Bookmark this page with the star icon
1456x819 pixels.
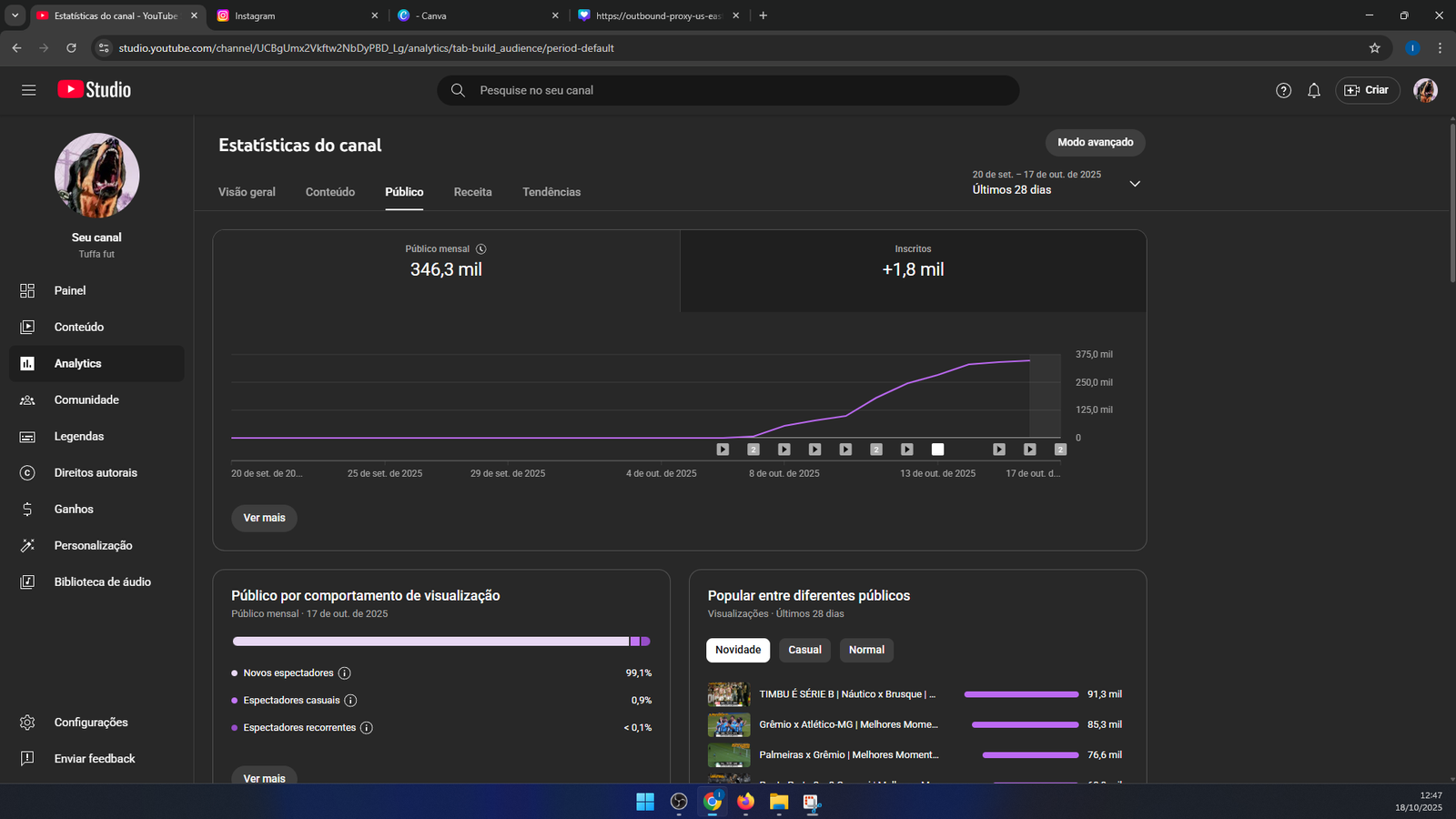tap(1374, 48)
